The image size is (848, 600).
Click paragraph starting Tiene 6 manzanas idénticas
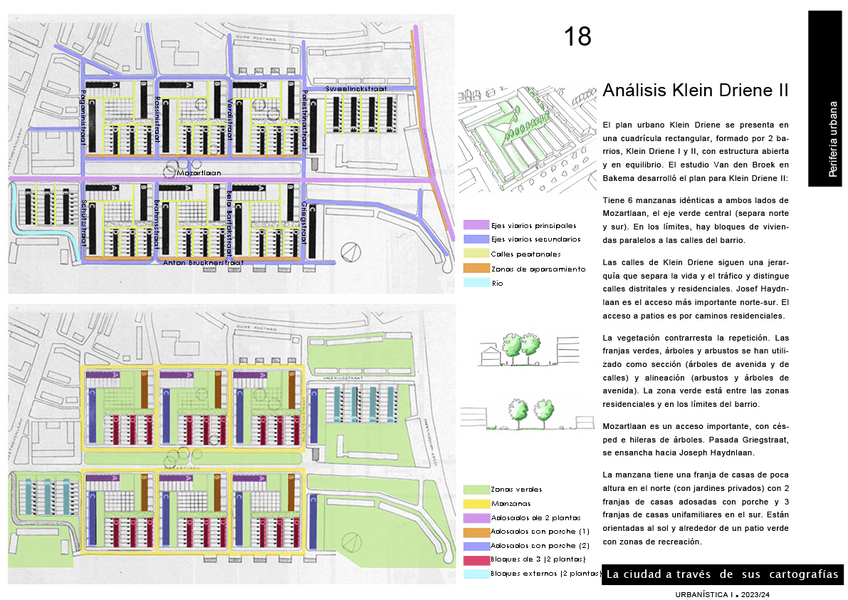(x=695, y=220)
